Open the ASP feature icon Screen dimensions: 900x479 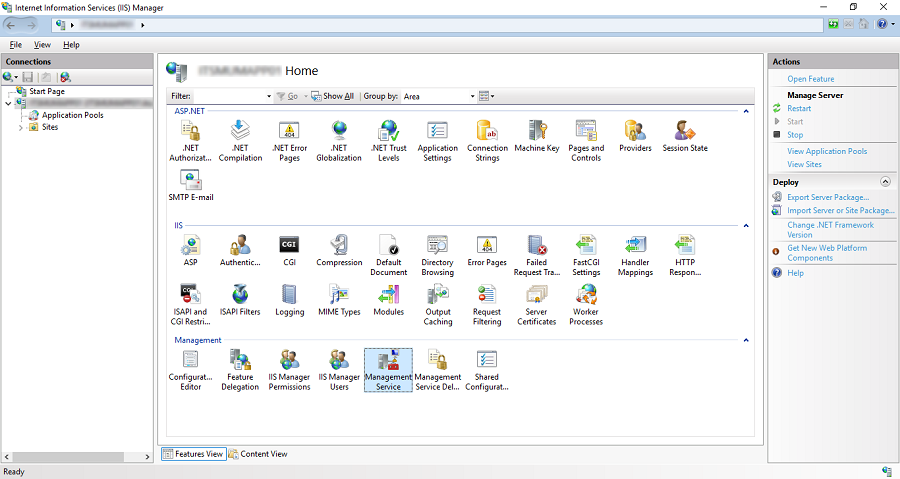191,250
